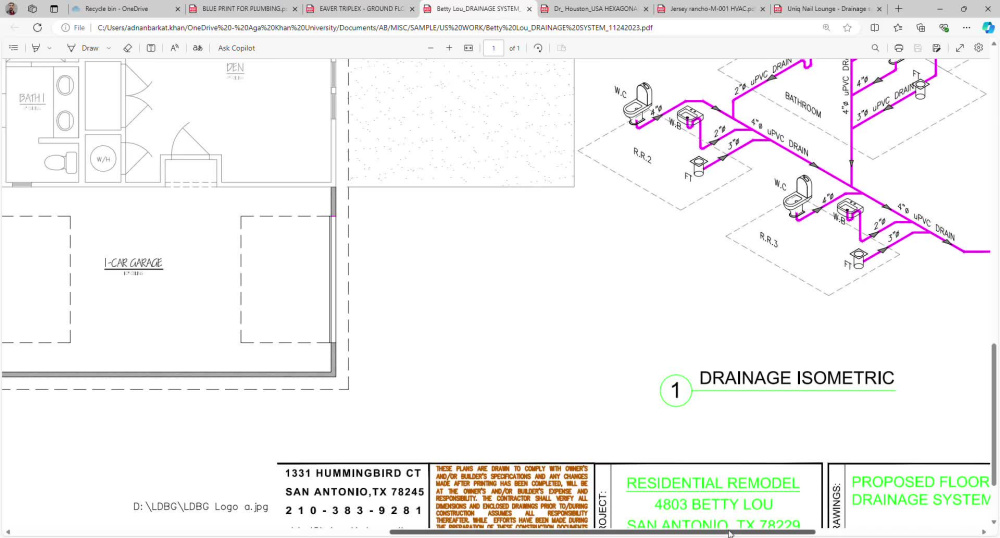Close the Recycle bin - OneDrive tab
Screen dimensions: 1000x538
(178, 9)
